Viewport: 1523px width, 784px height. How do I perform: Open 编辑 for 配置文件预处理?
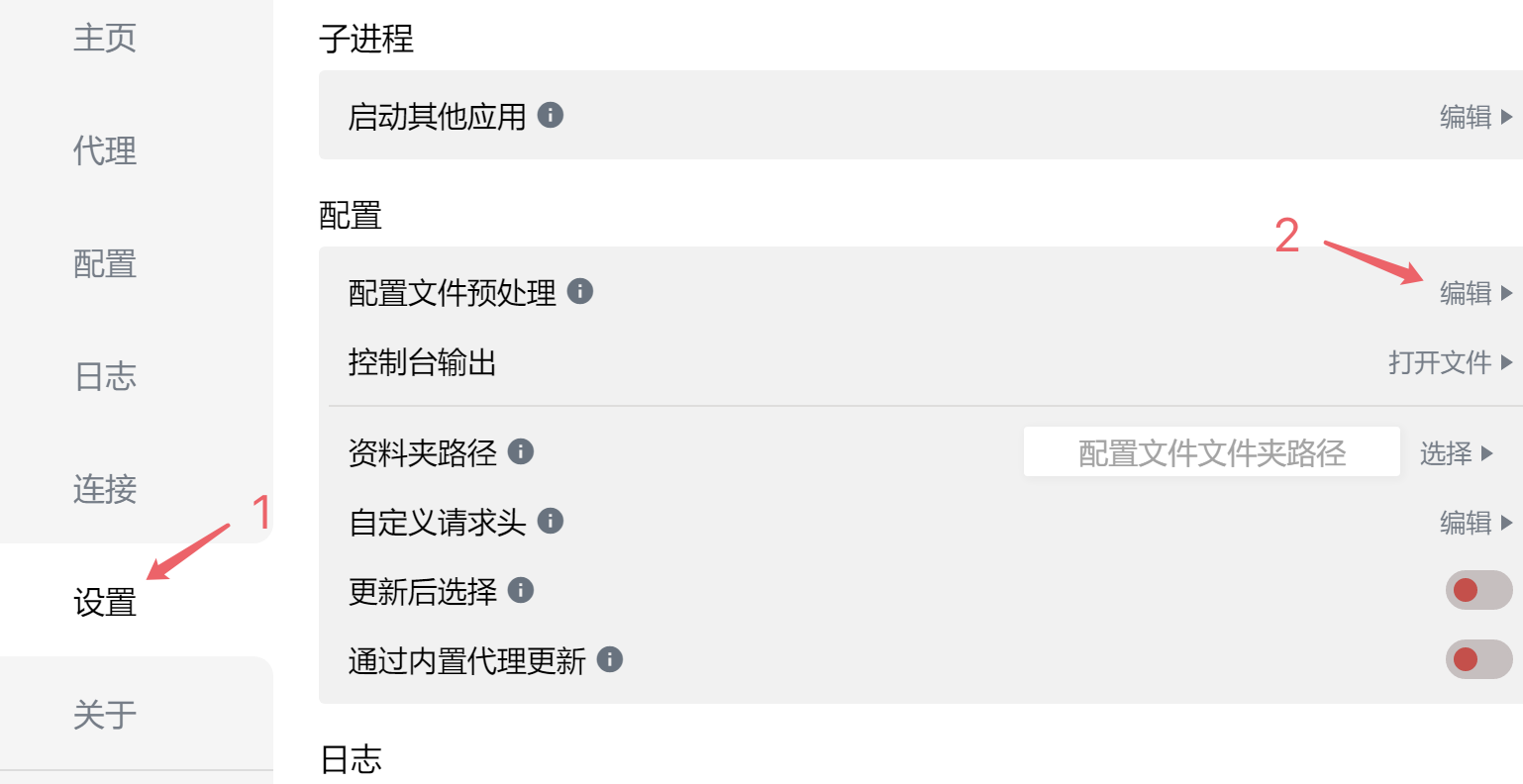point(1475,293)
